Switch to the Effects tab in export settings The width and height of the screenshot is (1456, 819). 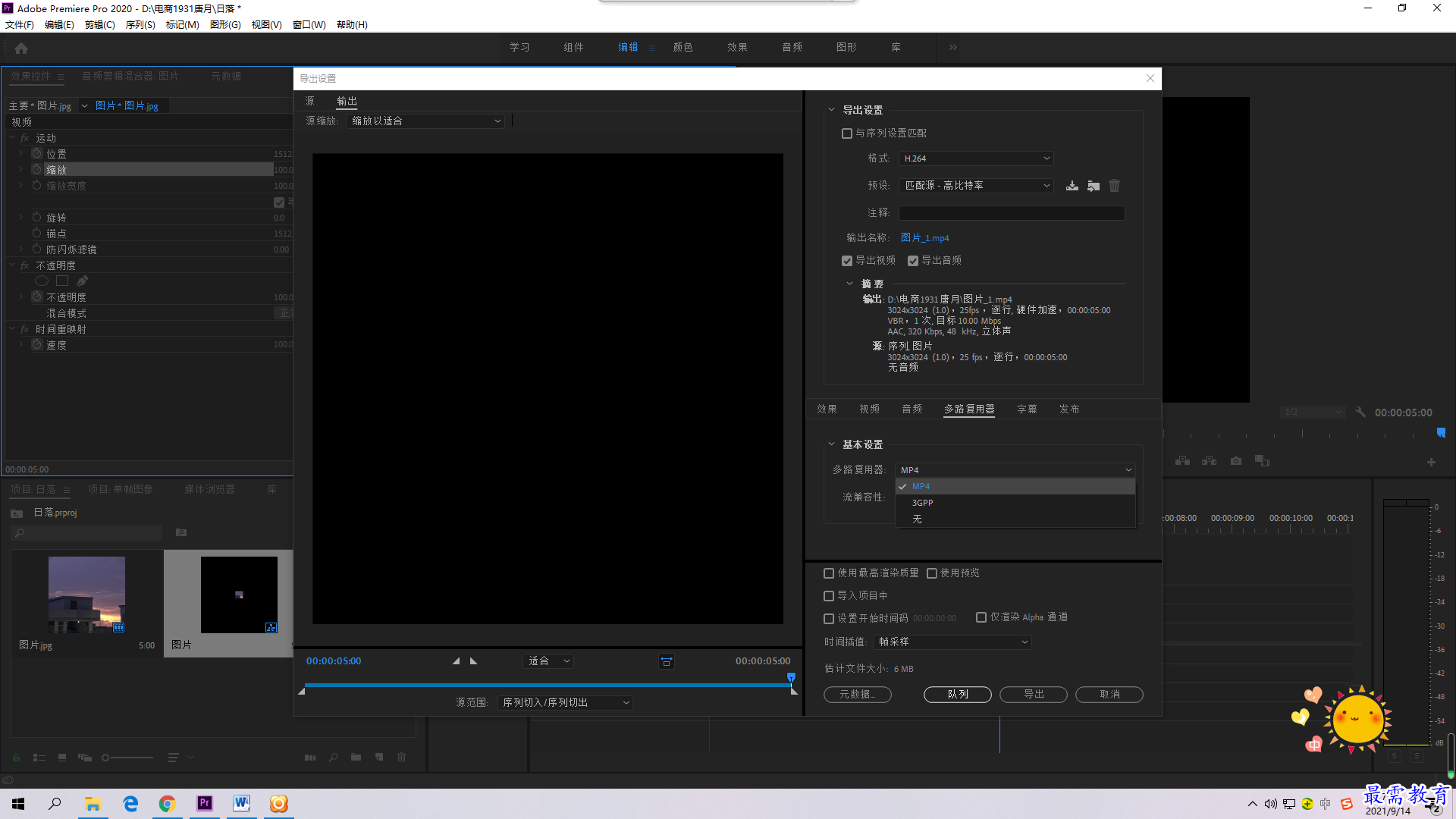tap(827, 409)
